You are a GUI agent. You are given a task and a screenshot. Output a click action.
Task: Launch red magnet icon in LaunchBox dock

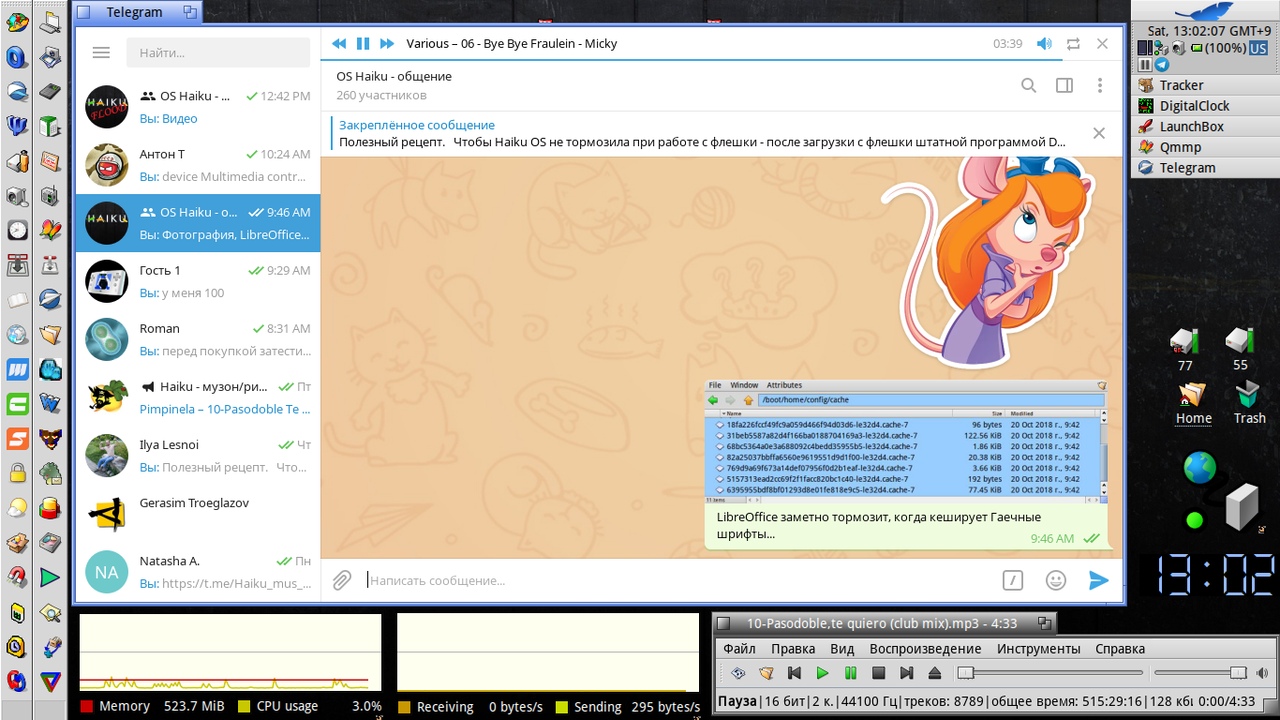point(17,577)
